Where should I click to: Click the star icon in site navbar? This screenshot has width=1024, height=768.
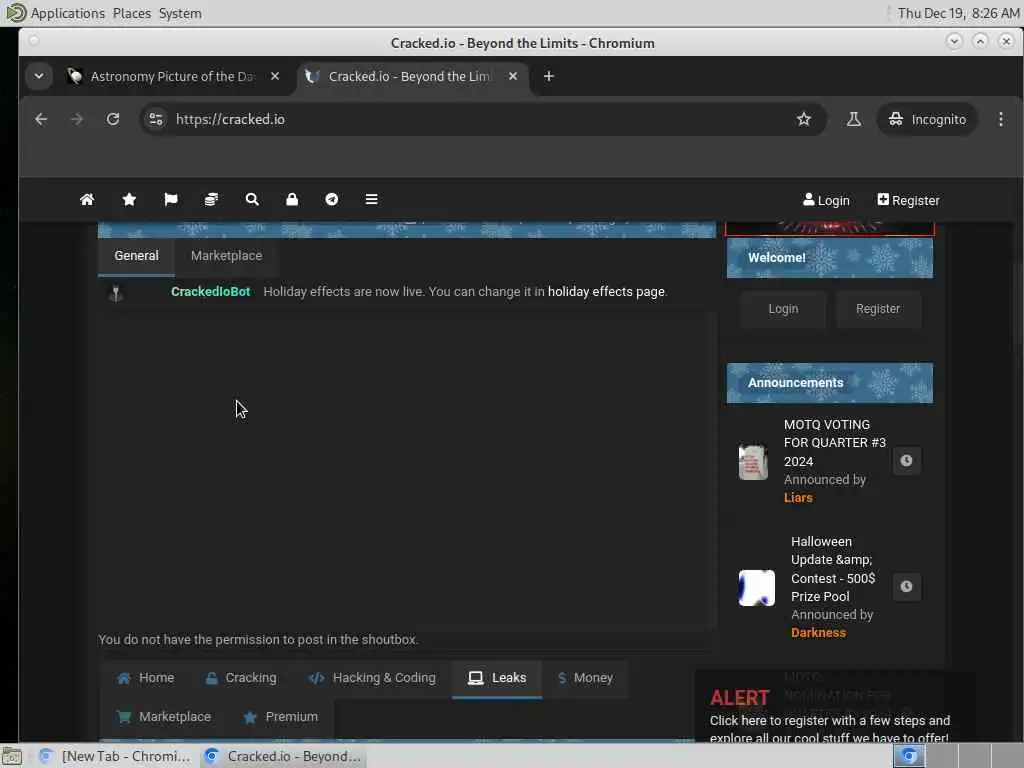[x=129, y=199]
